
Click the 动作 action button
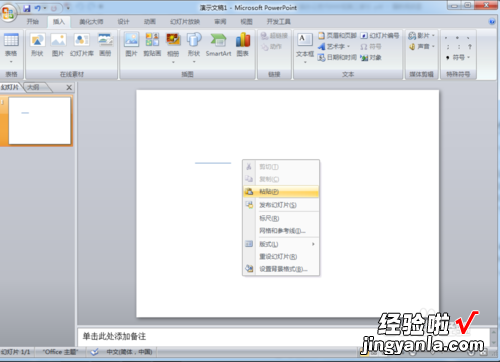pyautogui.click(x=271, y=46)
